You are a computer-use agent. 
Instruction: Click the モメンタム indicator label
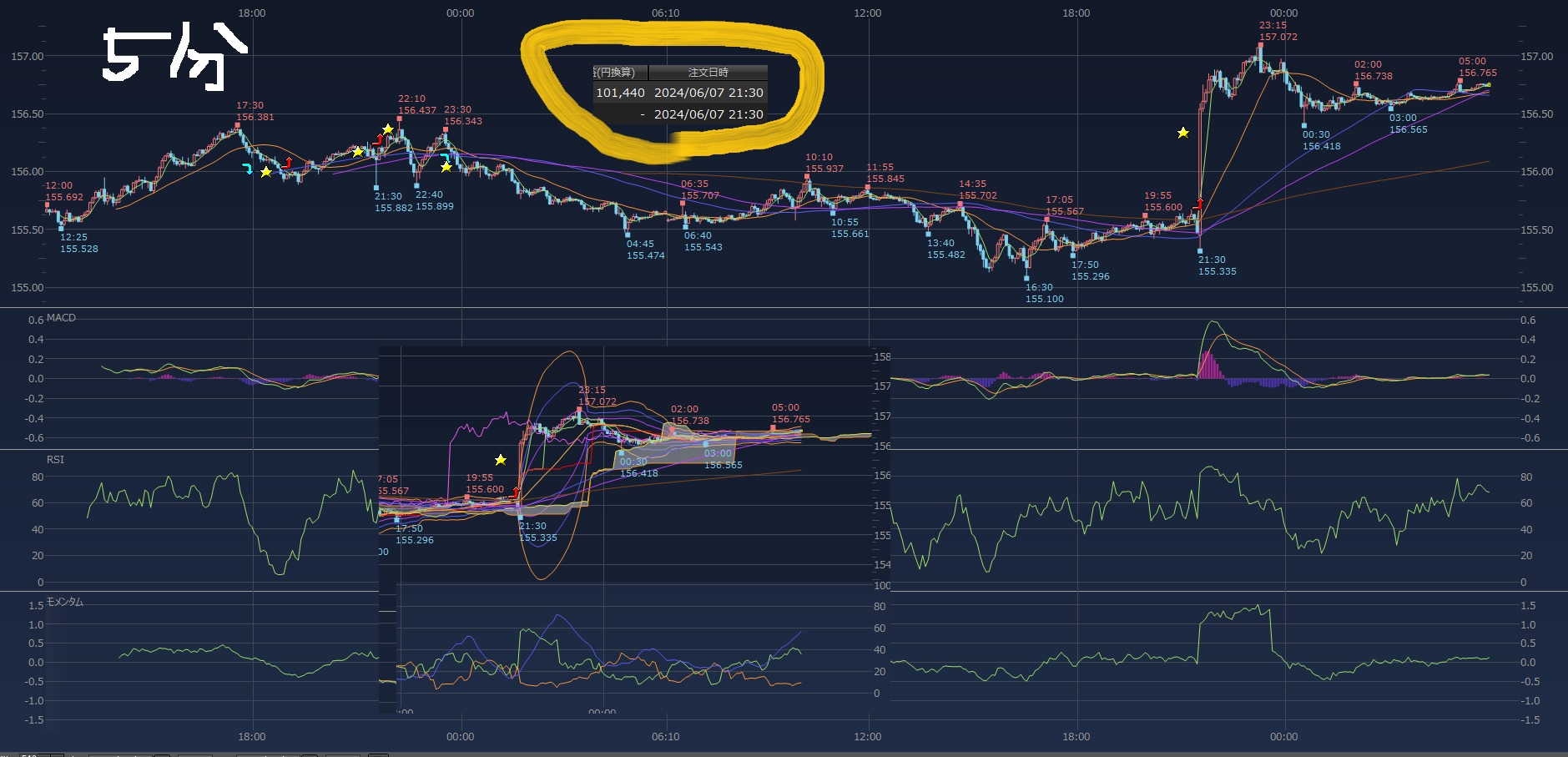pyautogui.click(x=64, y=602)
